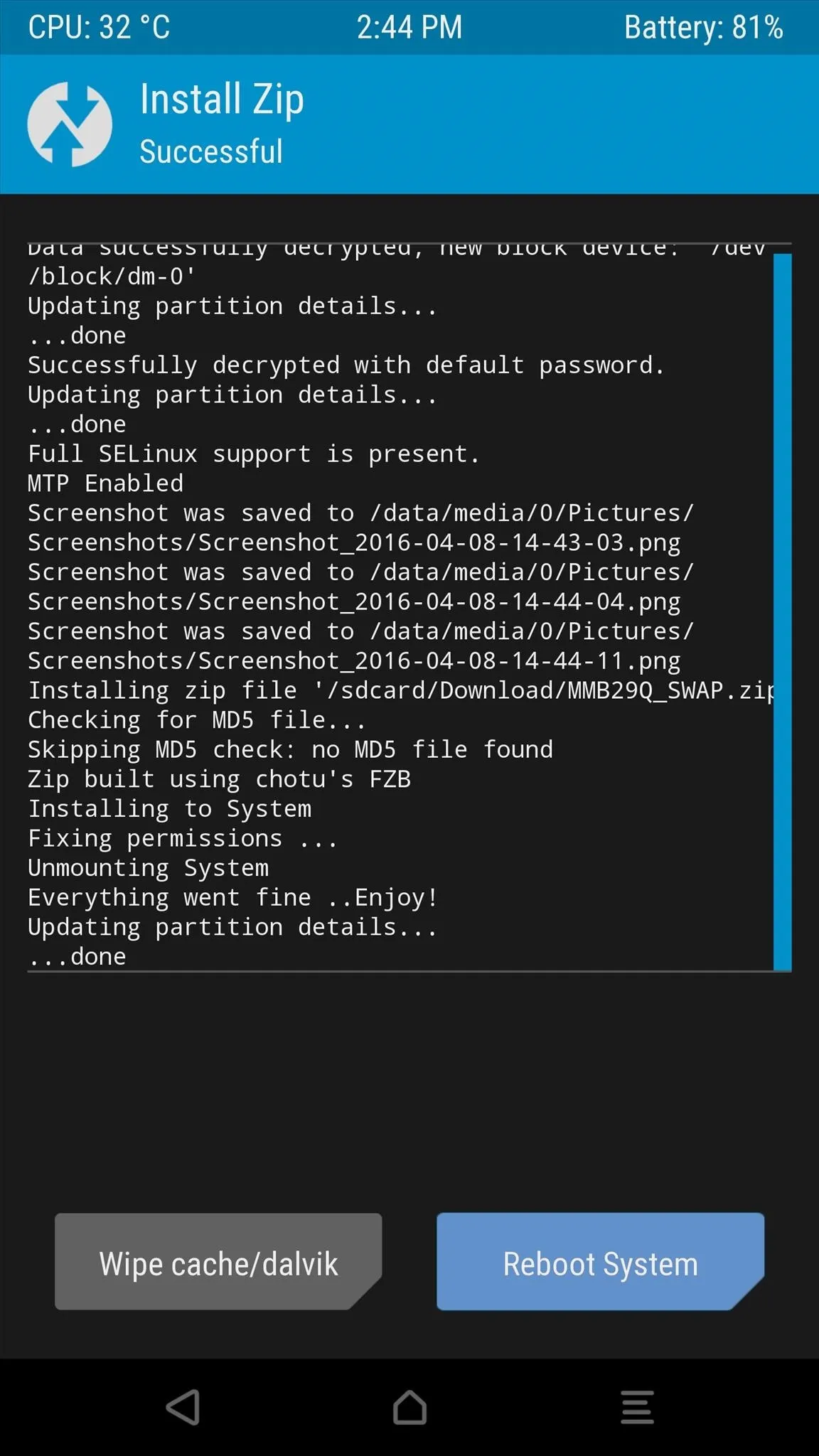The height and width of the screenshot is (1456, 819).
Task: Click the blue log scrollbar
Action: click(782, 611)
